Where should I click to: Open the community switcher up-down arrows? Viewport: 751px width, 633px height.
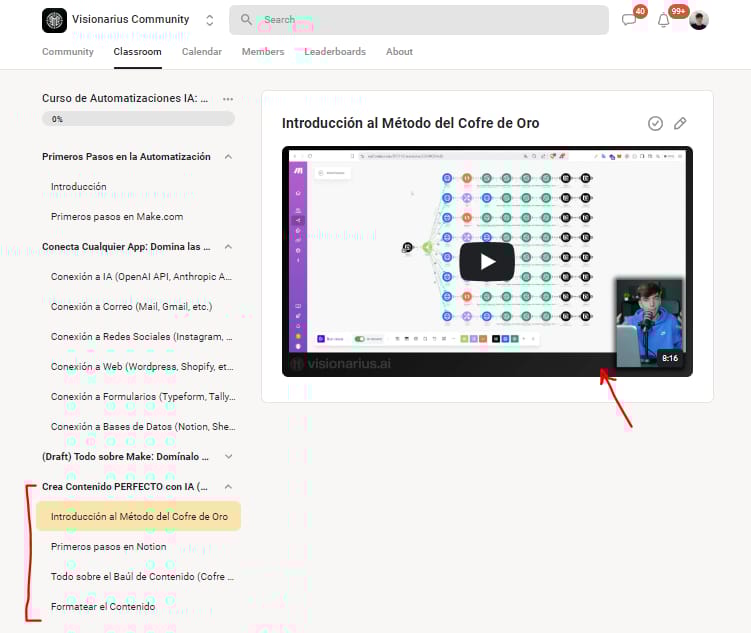coord(209,20)
